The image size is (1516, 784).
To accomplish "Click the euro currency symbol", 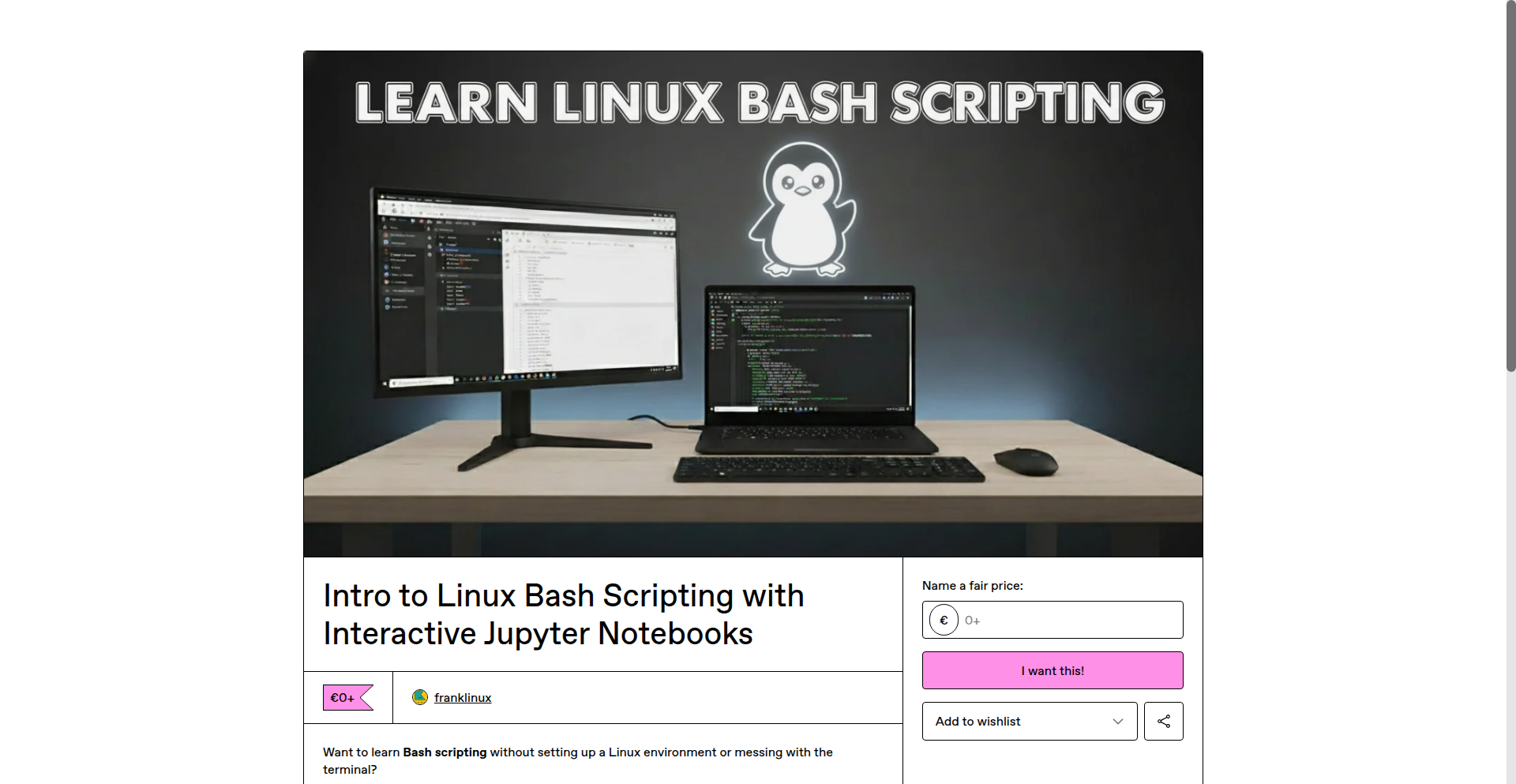I will 944,620.
